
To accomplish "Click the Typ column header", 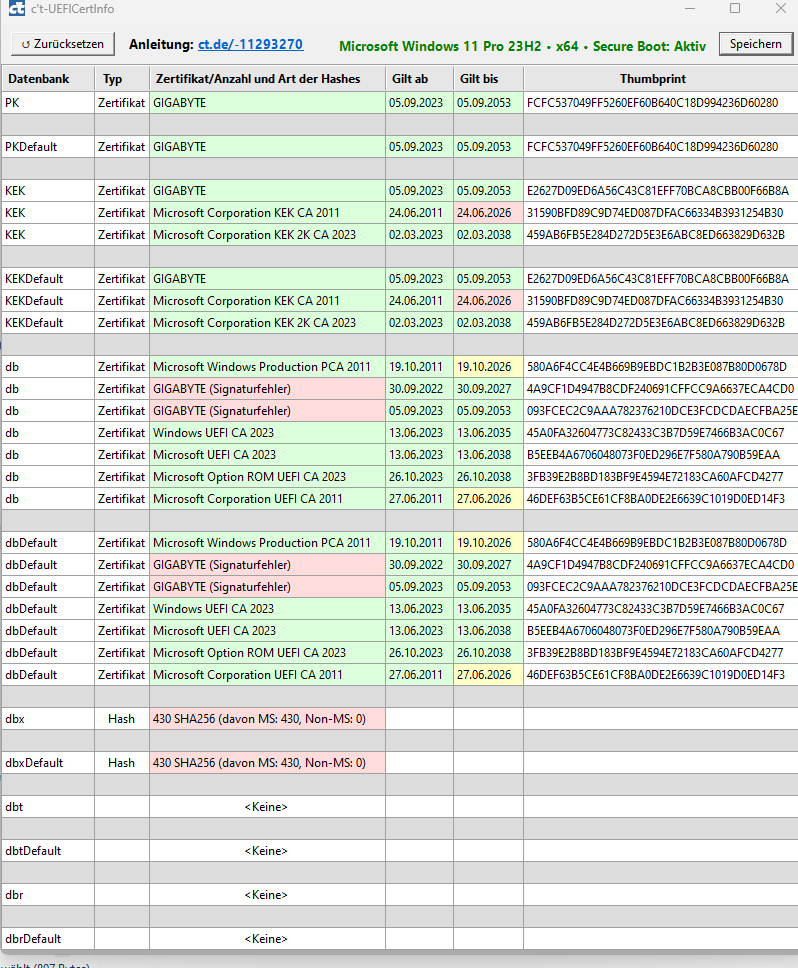I will pos(122,79).
